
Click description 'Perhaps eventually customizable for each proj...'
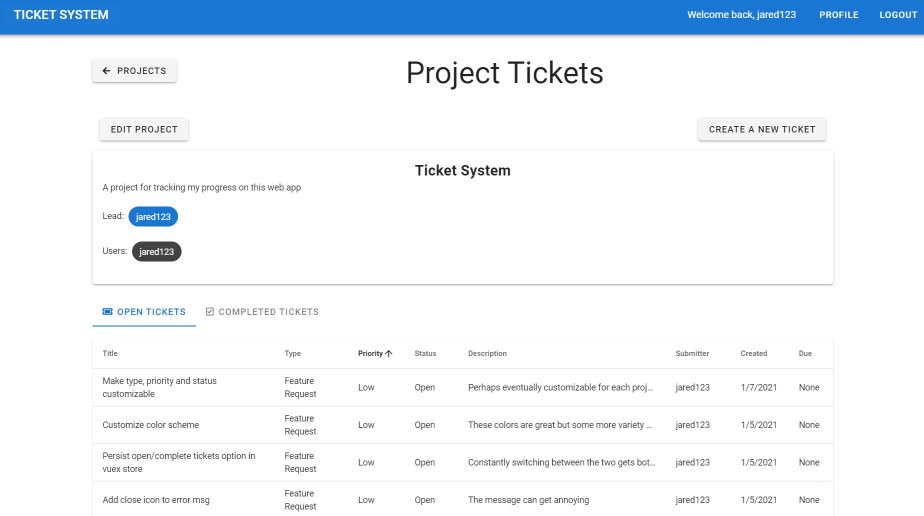point(560,388)
